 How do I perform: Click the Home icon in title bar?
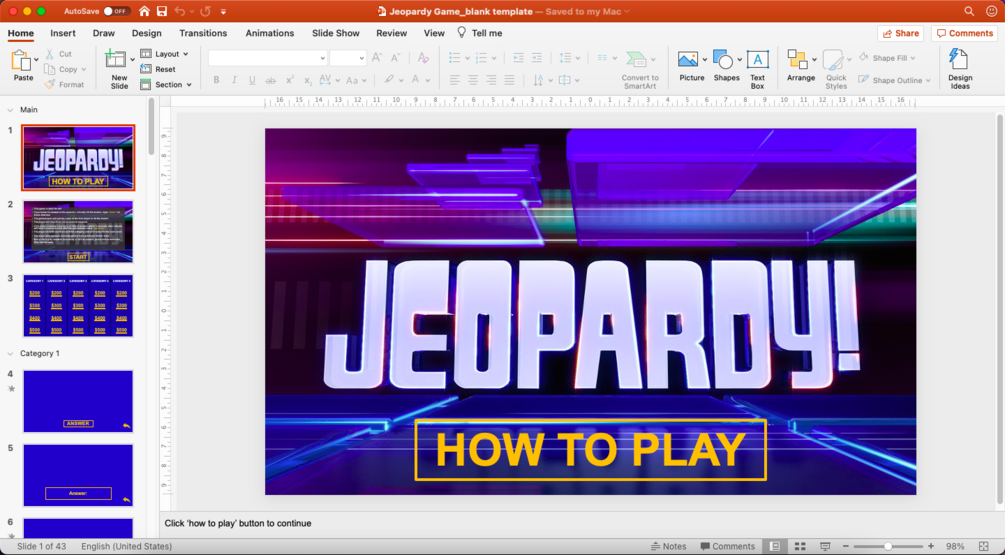(x=144, y=11)
